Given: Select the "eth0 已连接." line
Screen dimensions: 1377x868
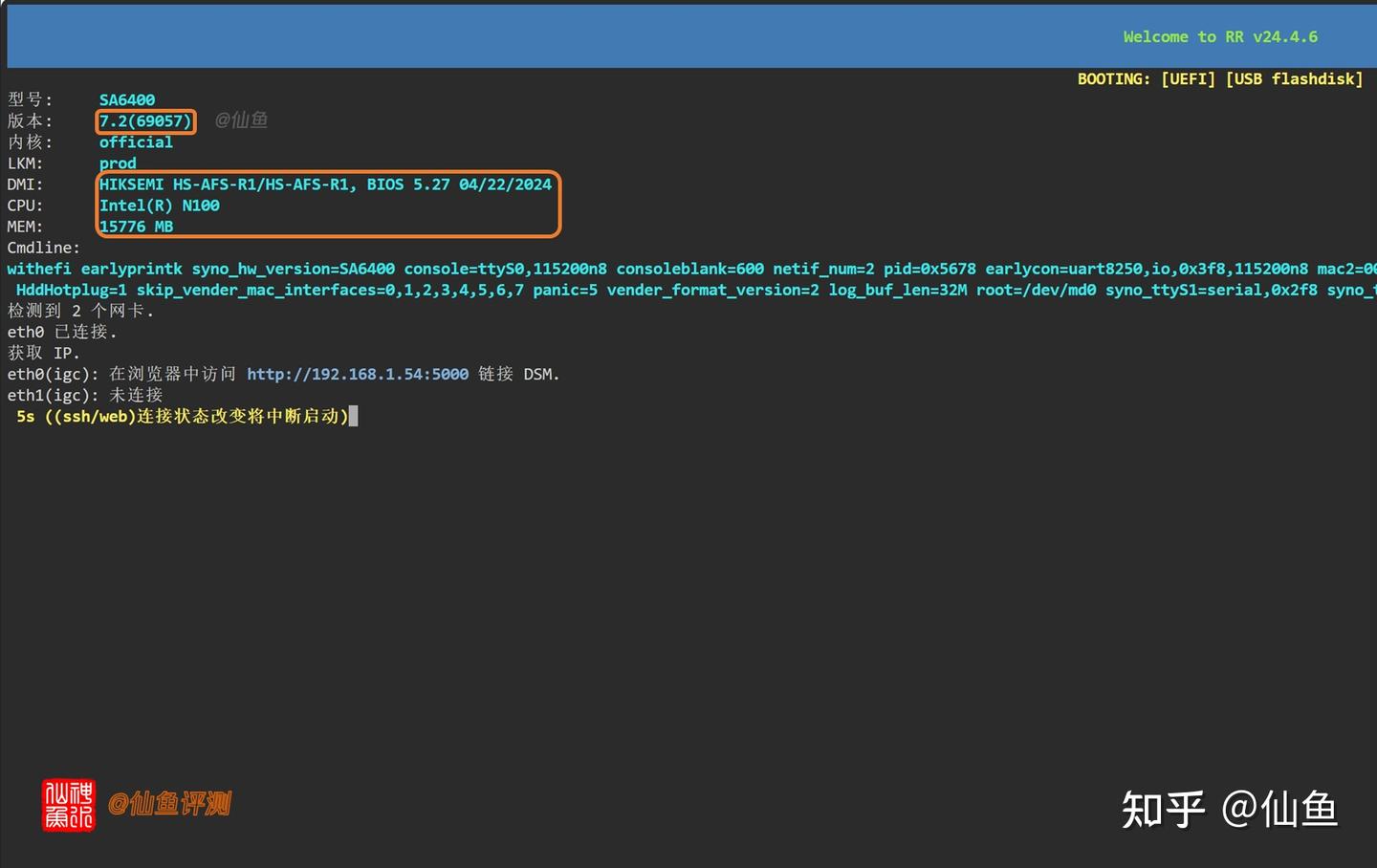Looking at the screenshot, I should [x=63, y=332].
